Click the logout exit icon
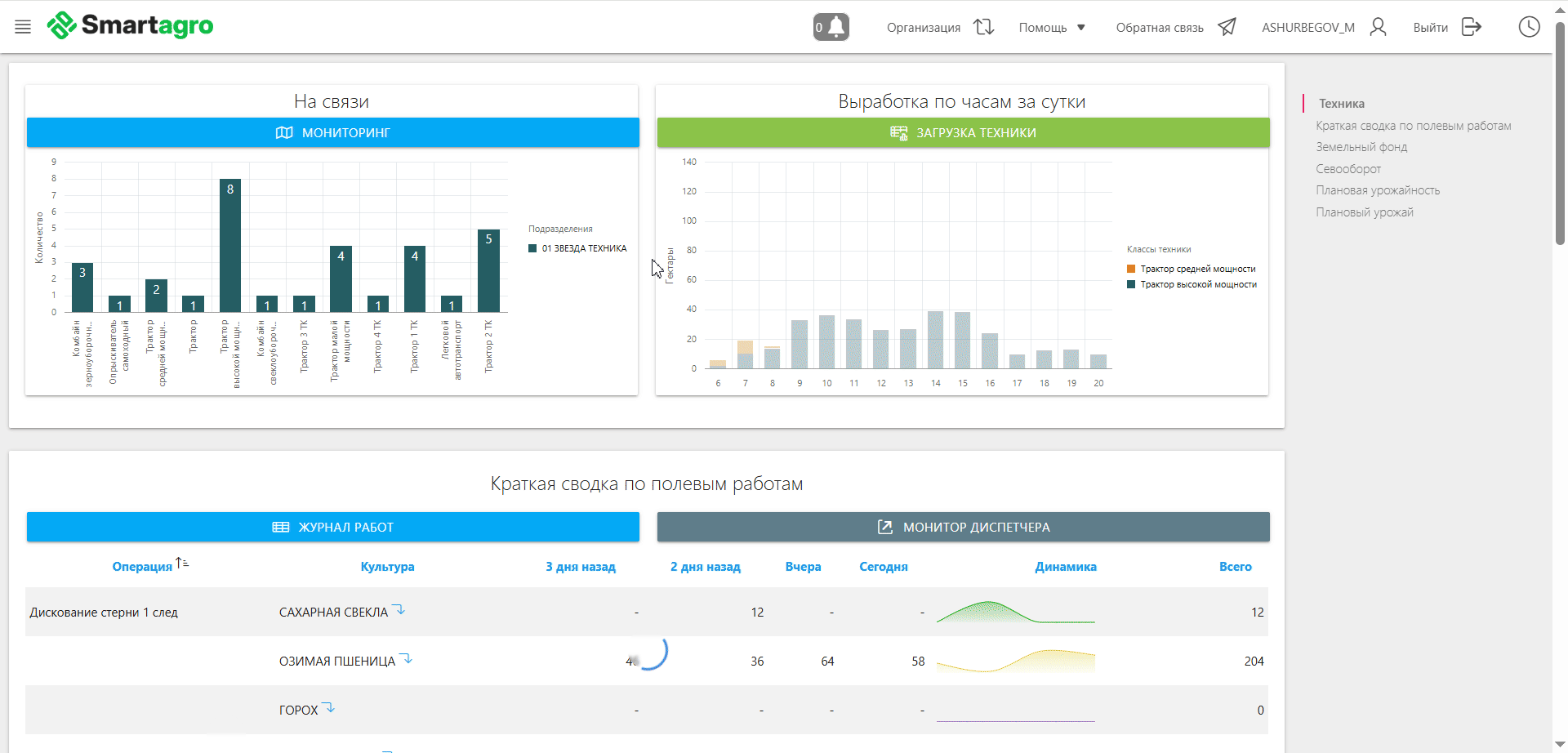The width and height of the screenshot is (1568, 753). [x=1471, y=27]
